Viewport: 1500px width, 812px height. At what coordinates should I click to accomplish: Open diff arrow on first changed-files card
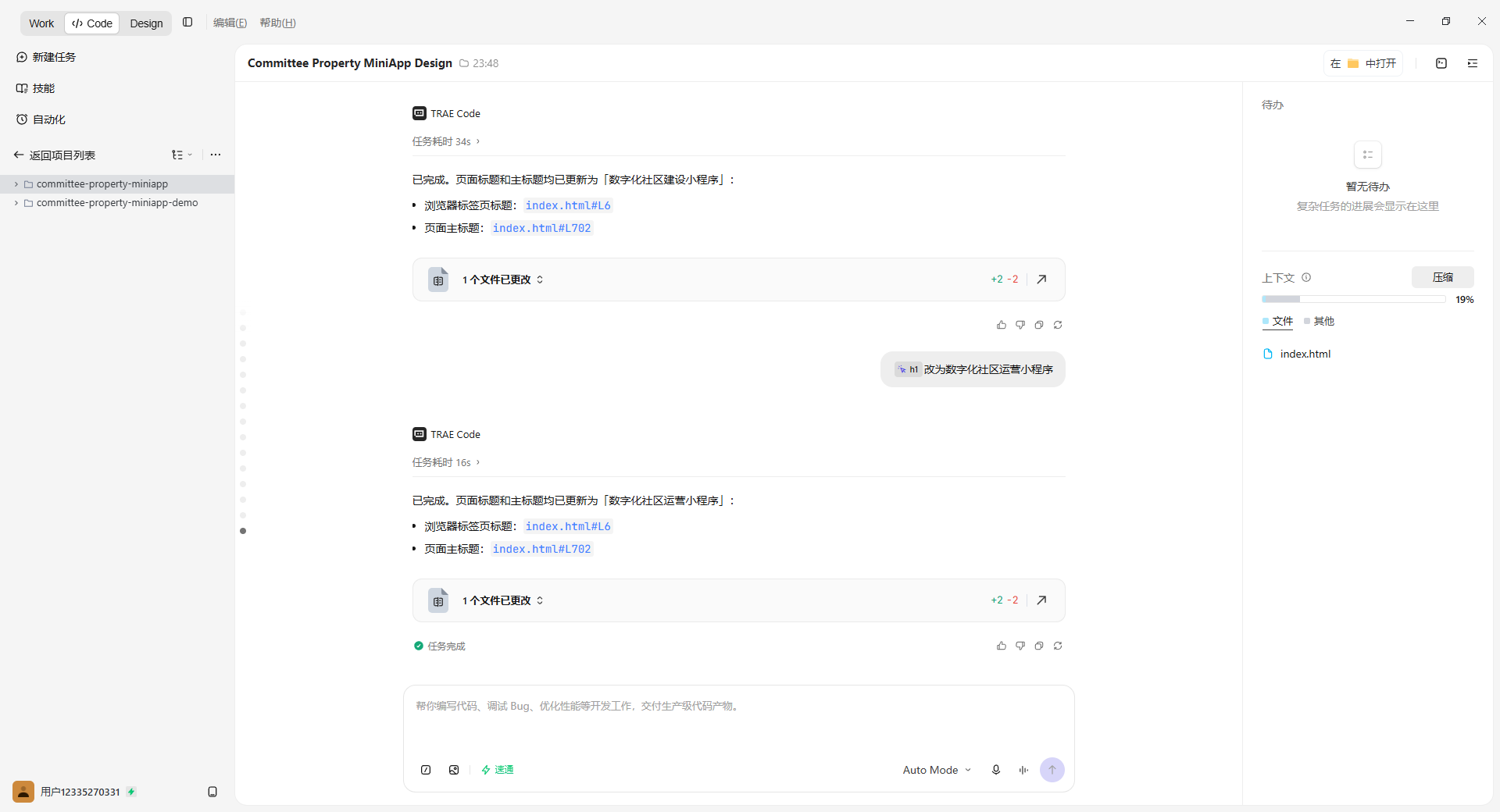click(1041, 280)
